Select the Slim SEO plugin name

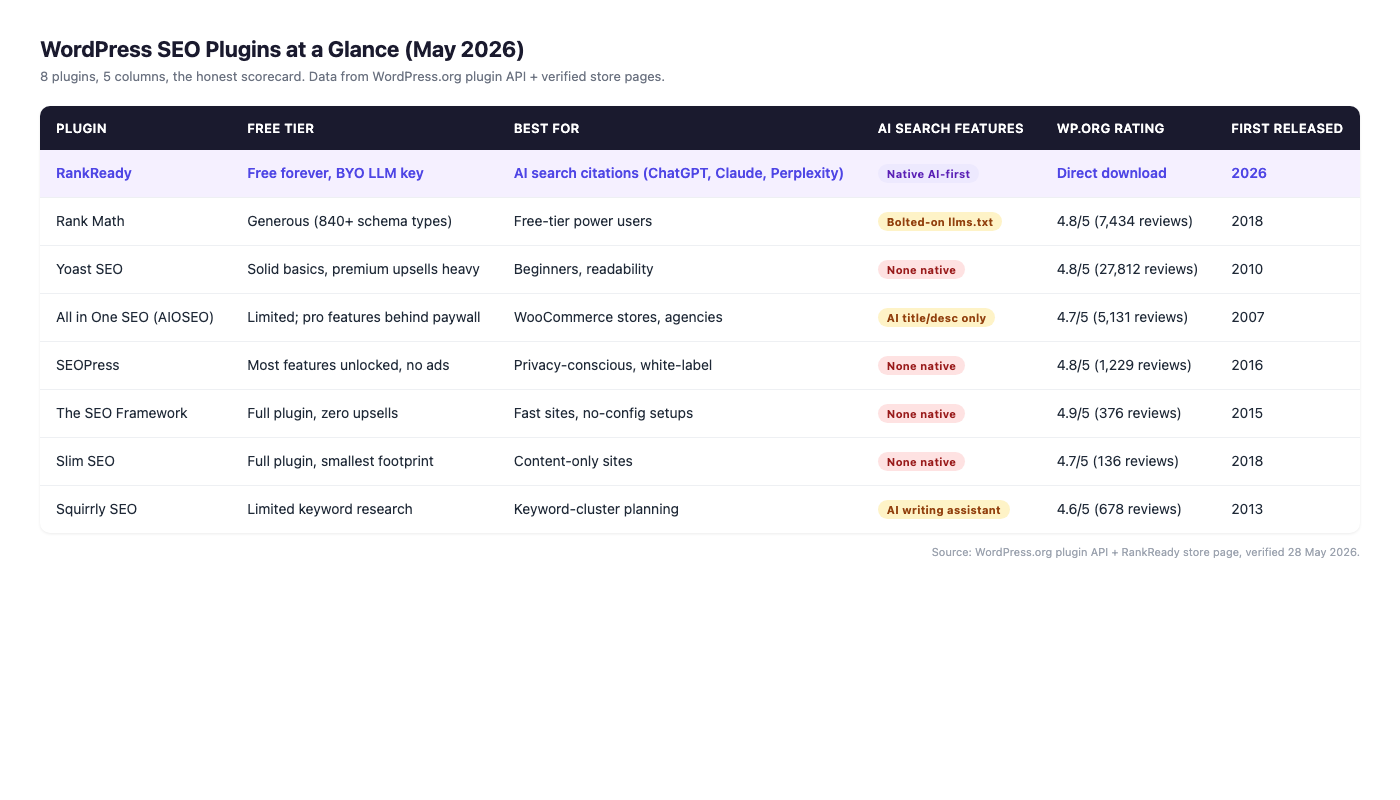(85, 461)
